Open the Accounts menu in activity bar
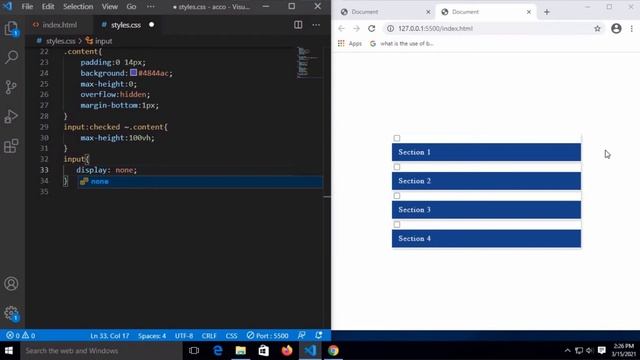Image resolution: width=640 pixels, height=360 pixels. [11, 284]
